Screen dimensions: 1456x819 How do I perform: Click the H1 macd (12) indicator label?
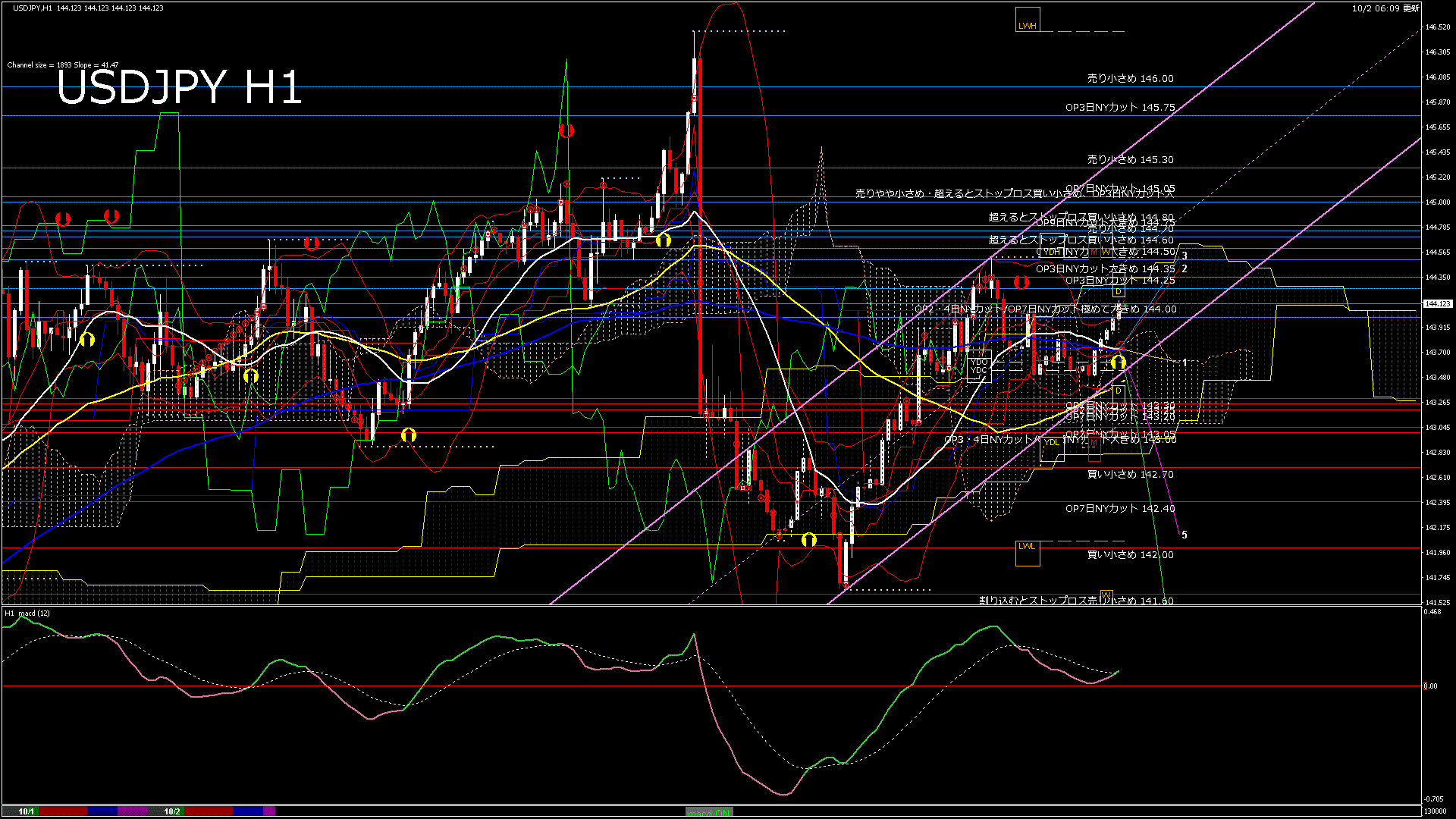(x=27, y=613)
